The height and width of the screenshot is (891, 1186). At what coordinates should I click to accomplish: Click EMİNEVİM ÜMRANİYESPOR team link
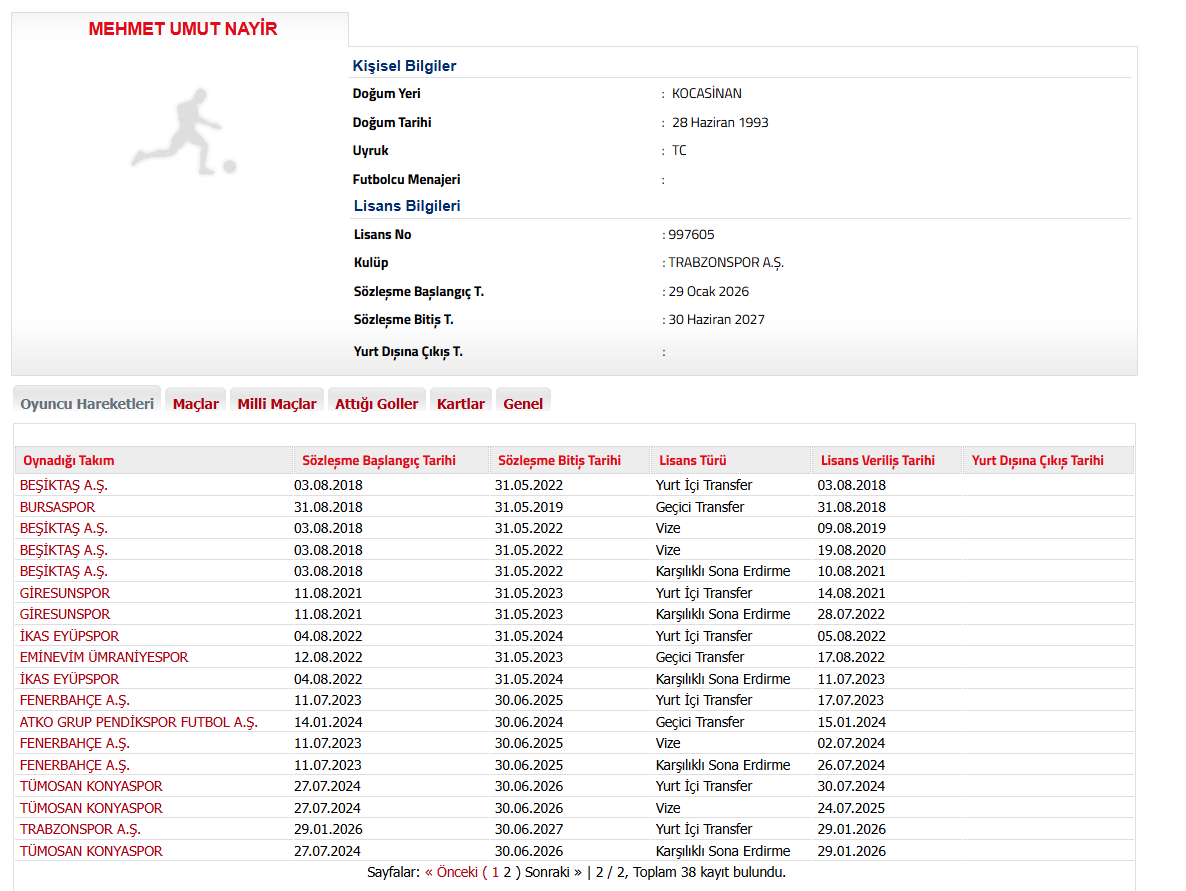(x=104, y=657)
